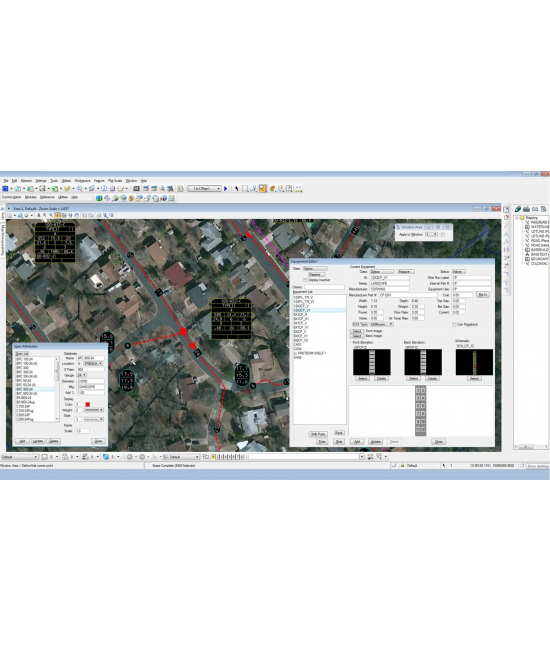Screen dimensions: 550x651
Task: Click the blue globe icon in the bottom toolbar
Action: pyautogui.click(x=106, y=457)
